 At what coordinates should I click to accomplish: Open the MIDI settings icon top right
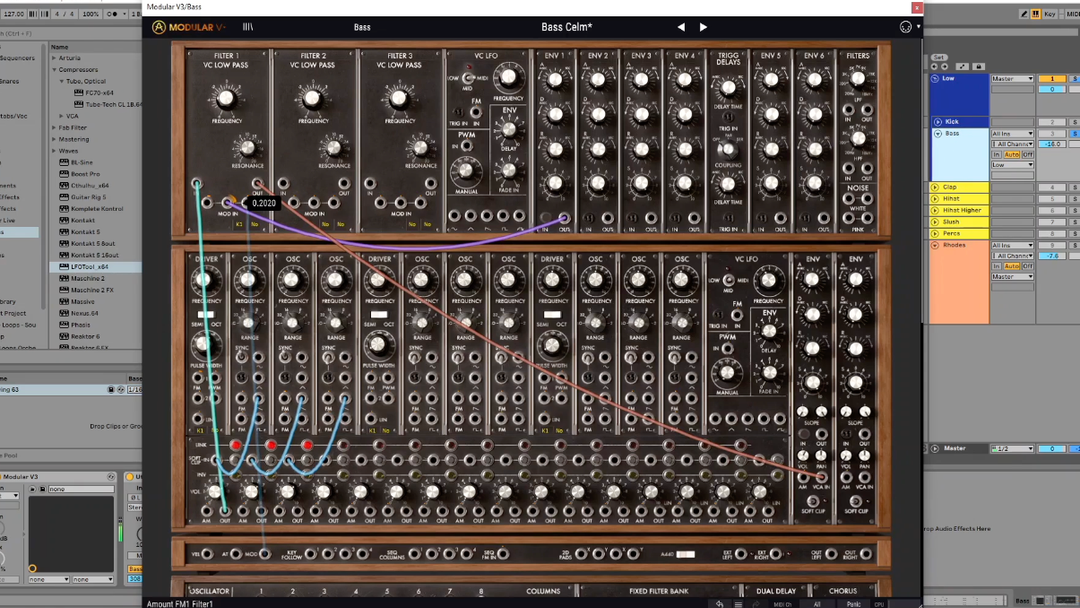[905, 27]
